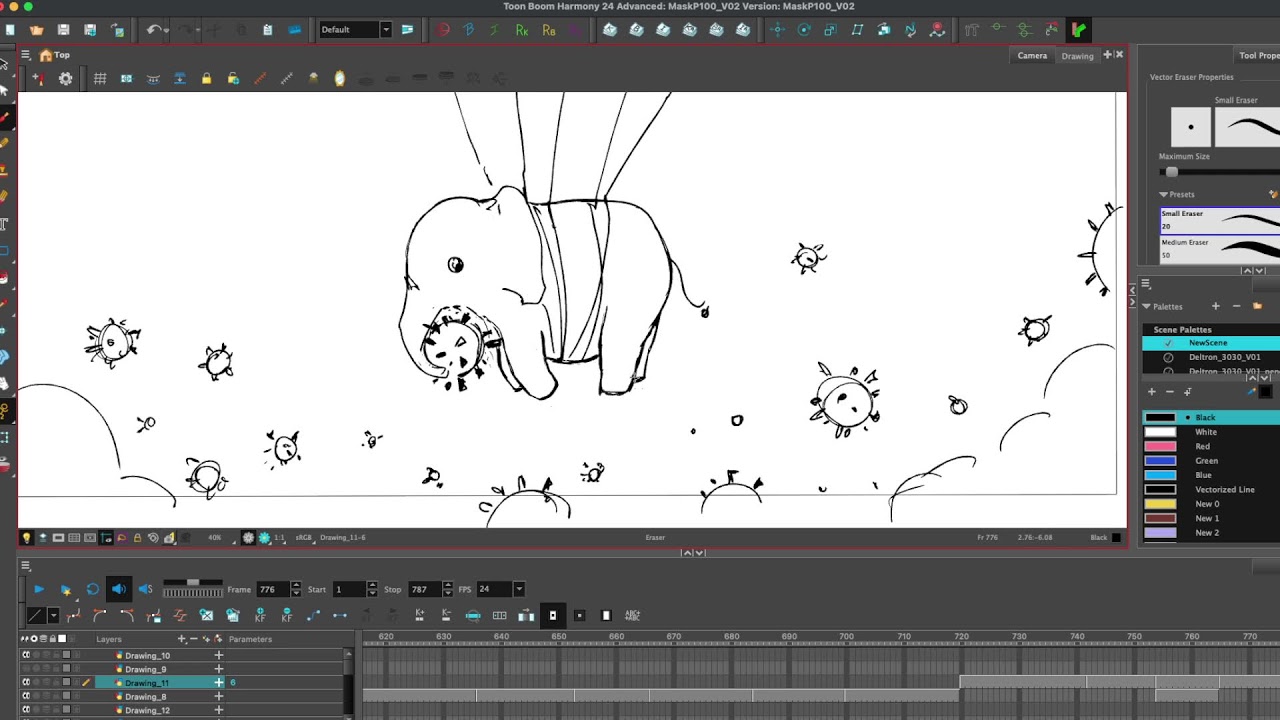The height and width of the screenshot is (720, 1280).
Task: Toggle the loop playback button
Action: tap(92, 590)
